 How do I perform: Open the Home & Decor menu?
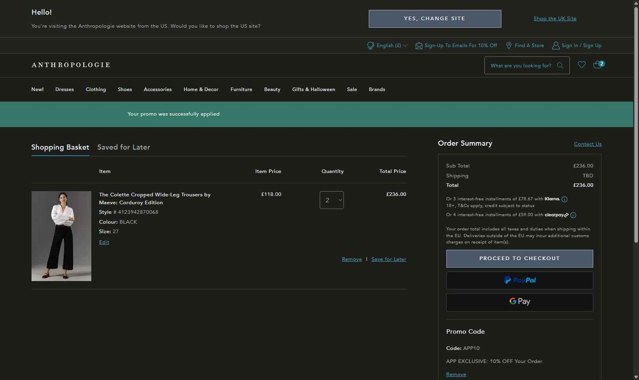pos(201,89)
